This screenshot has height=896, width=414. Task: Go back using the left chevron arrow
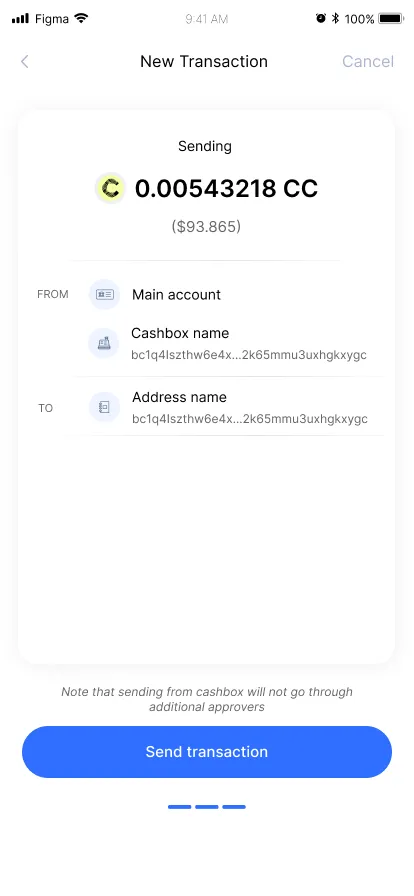25,62
